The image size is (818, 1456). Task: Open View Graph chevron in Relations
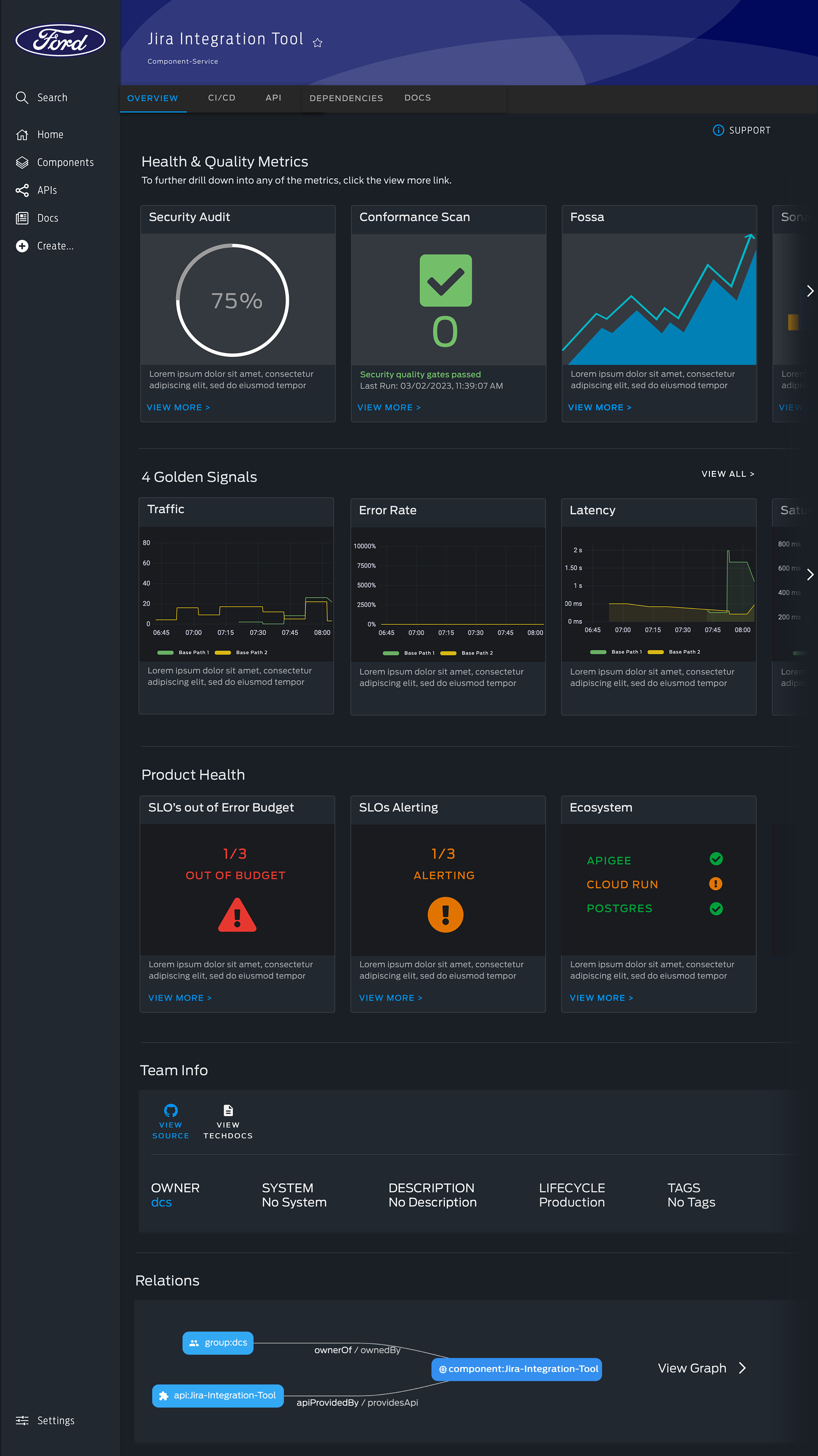743,1368
